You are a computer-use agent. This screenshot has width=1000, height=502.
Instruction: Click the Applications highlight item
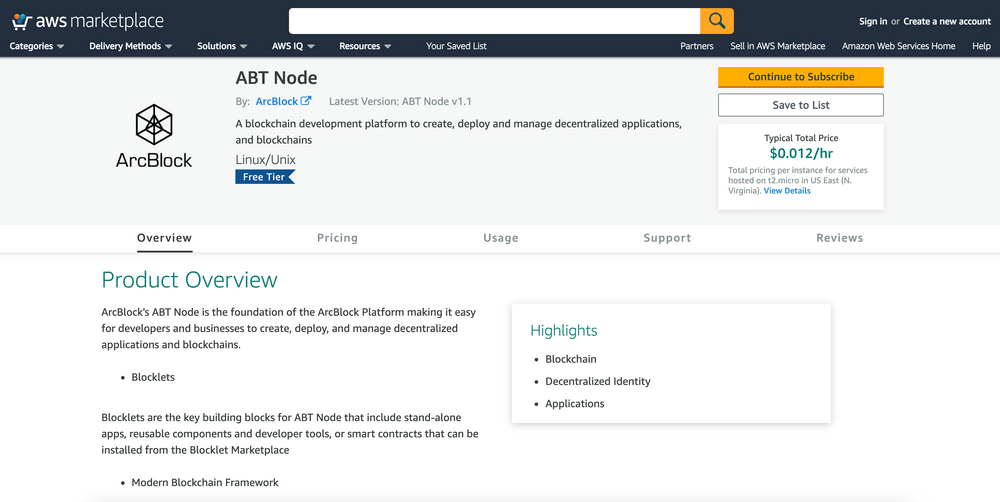pos(575,404)
